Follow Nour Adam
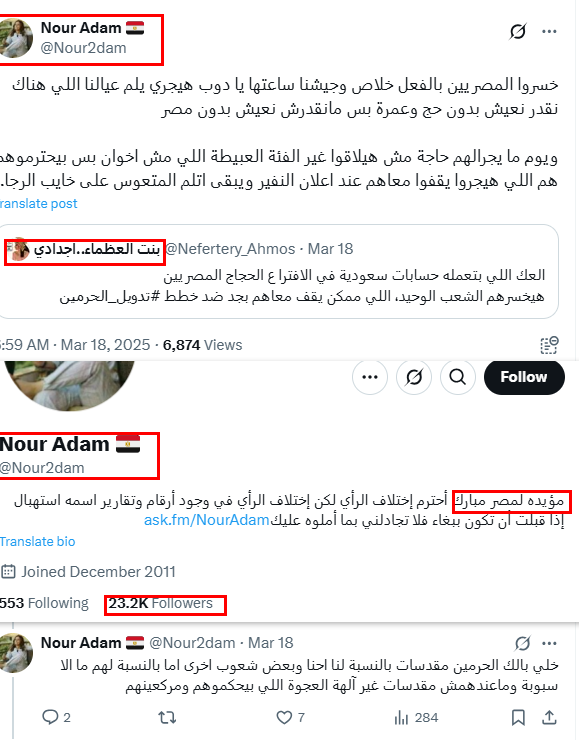Screen dimensions: 579x740 click(x=524, y=377)
